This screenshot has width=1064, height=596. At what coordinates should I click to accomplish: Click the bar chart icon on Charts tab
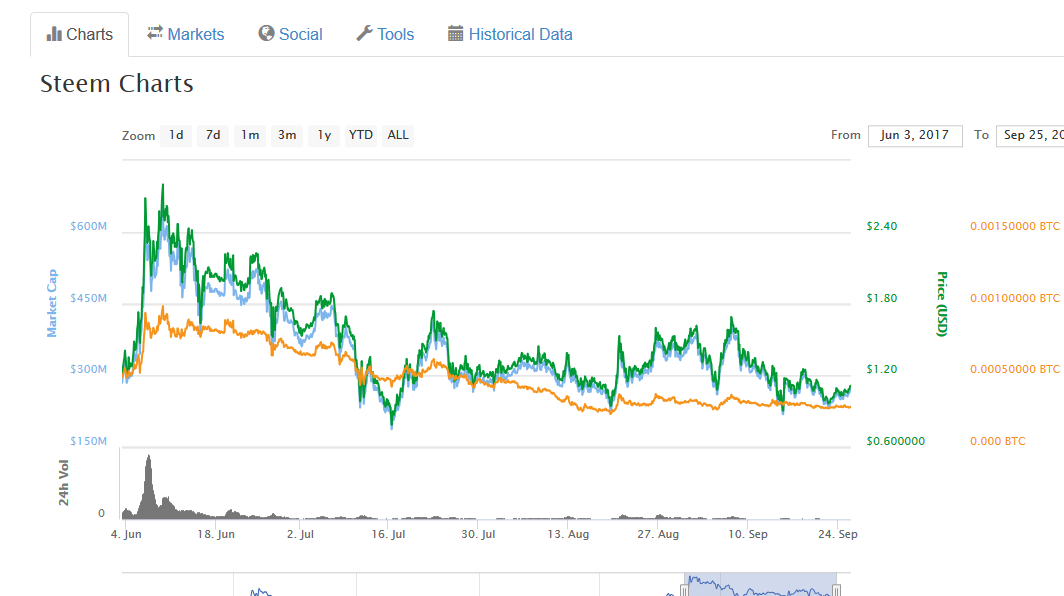pos(54,34)
